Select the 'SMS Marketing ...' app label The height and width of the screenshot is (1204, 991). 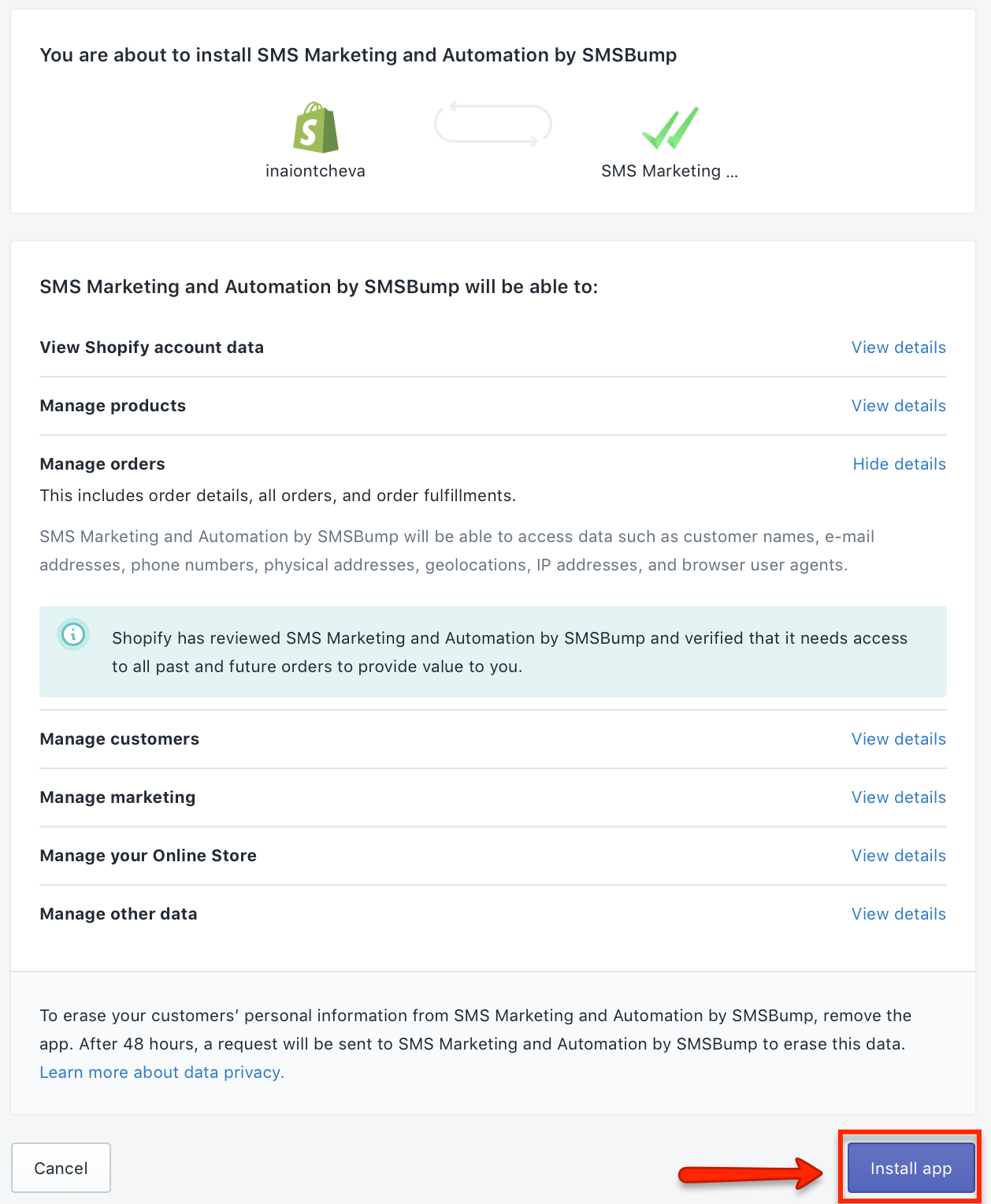point(670,171)
